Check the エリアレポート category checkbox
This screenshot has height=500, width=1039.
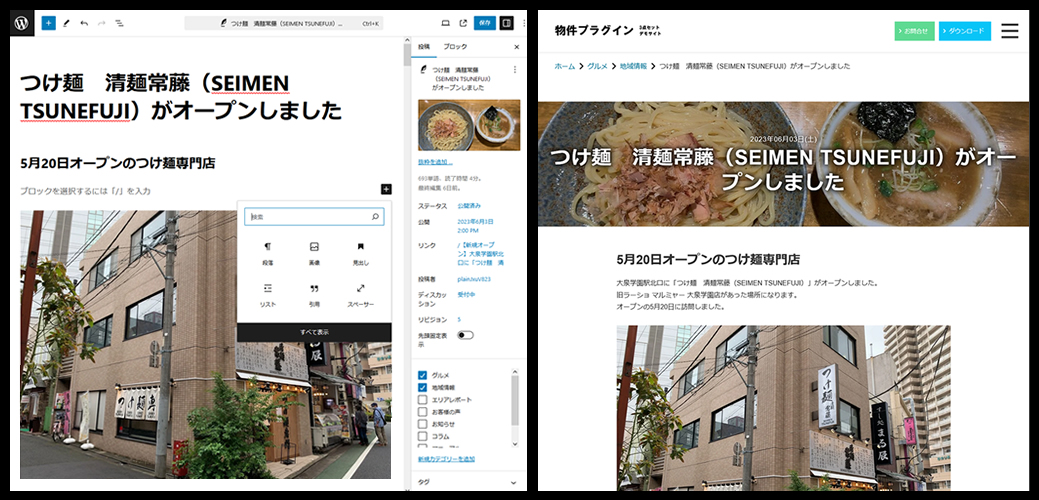pyautogui.click(x=422, y=399)
